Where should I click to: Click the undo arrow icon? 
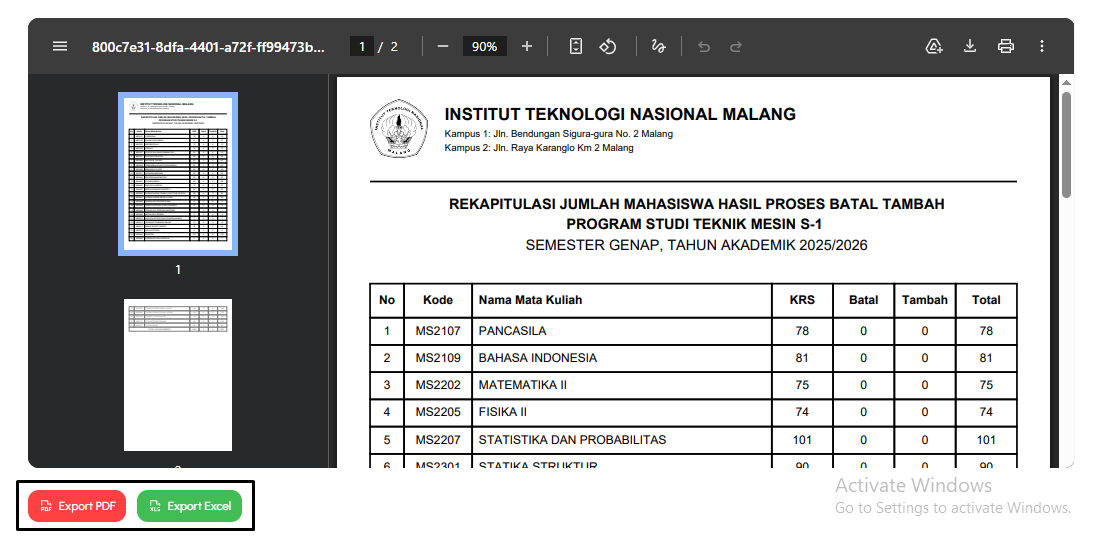coord(704,47)
